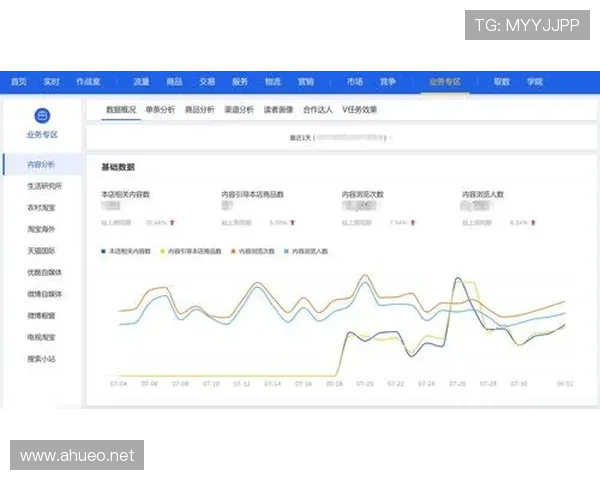Open 营销 in the top navigation
Image resolution: width=600 pixels, height=480 pixels.
click(306, 82)
